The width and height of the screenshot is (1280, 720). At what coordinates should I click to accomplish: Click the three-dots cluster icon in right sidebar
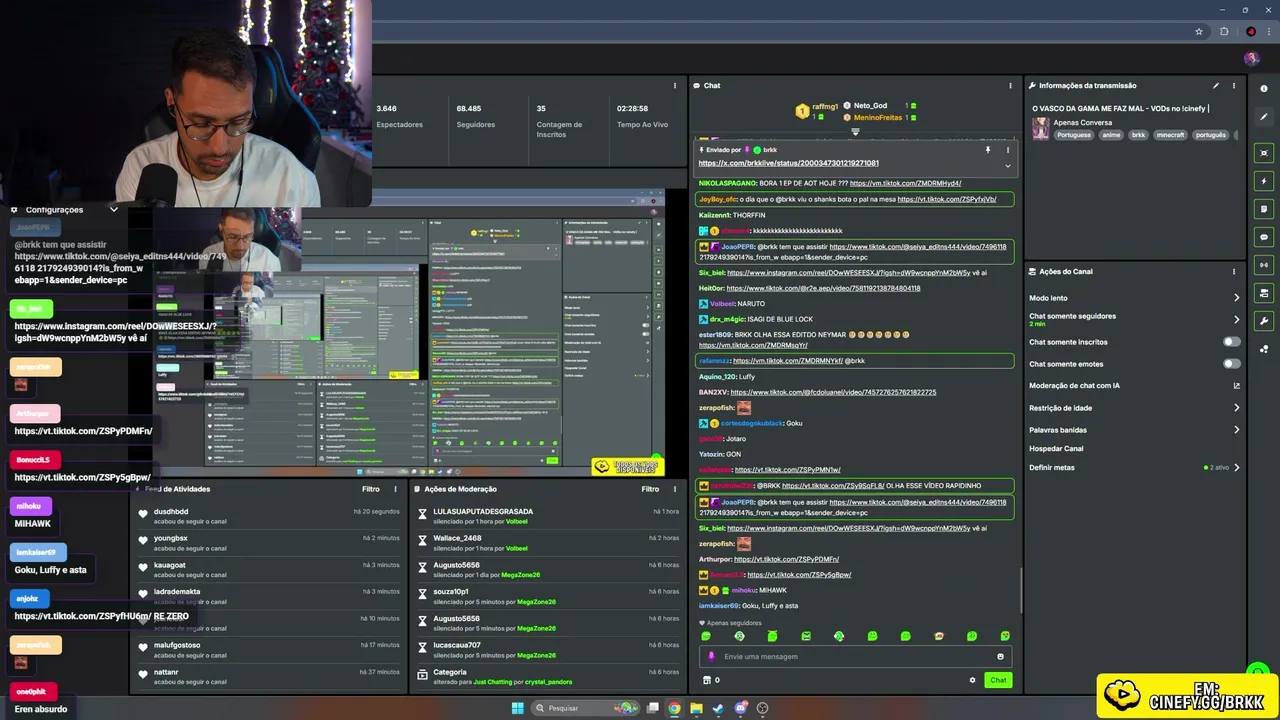pyautogui.click(x=1265, y=349)
